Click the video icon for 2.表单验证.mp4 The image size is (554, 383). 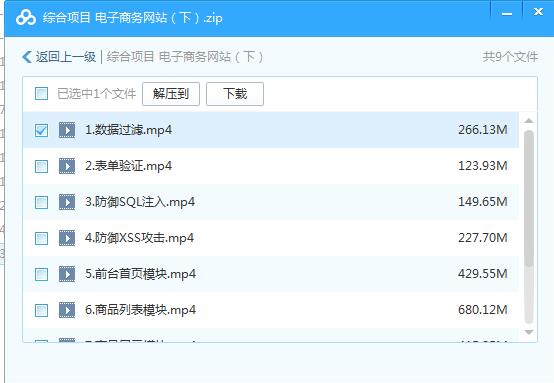pos(67,166)
